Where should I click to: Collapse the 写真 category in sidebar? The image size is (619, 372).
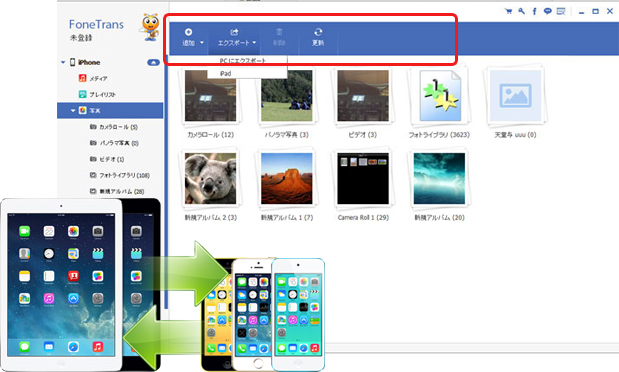coord(73,111)
